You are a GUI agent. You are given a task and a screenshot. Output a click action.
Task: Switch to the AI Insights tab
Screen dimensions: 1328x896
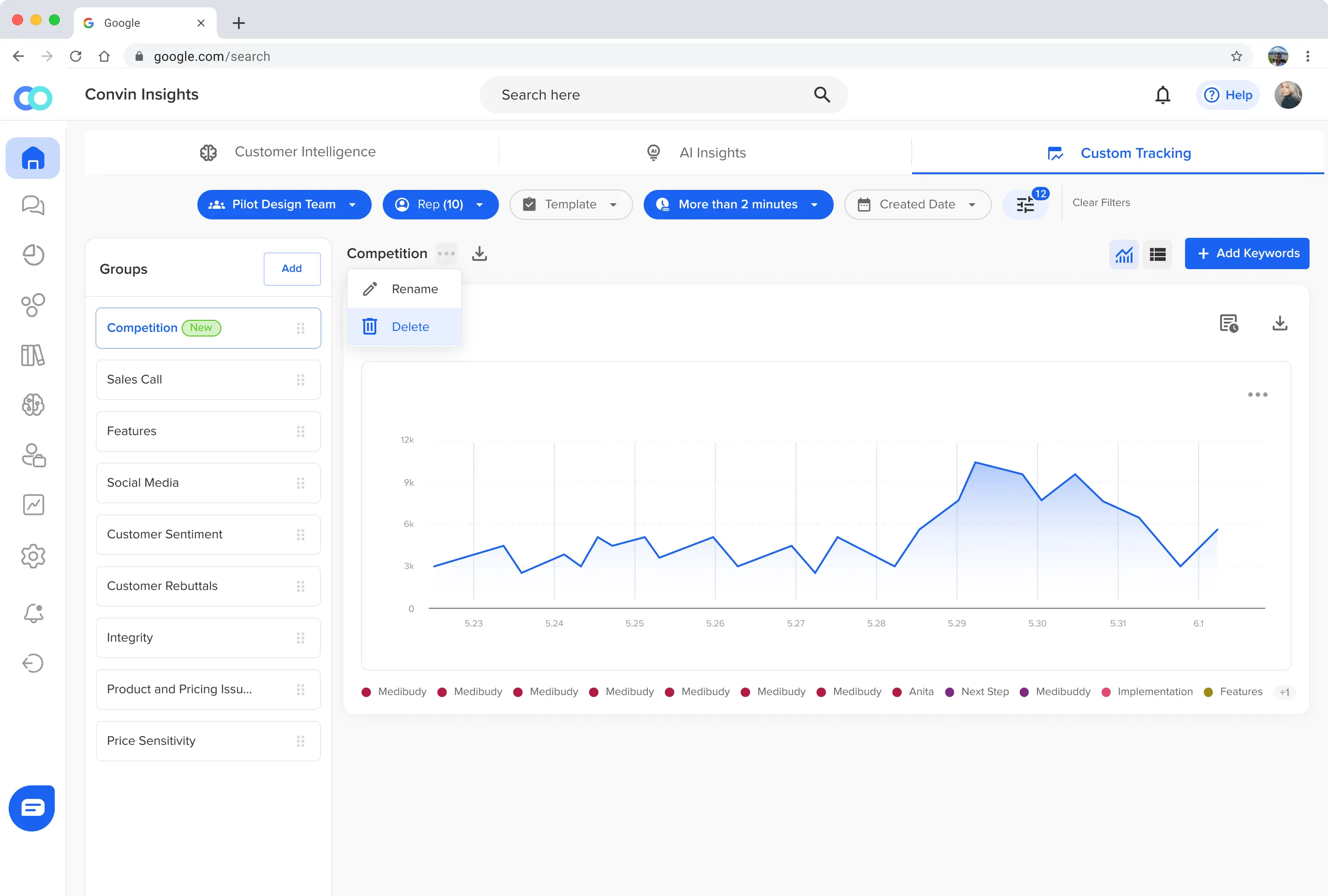click(x=711, y=153)
